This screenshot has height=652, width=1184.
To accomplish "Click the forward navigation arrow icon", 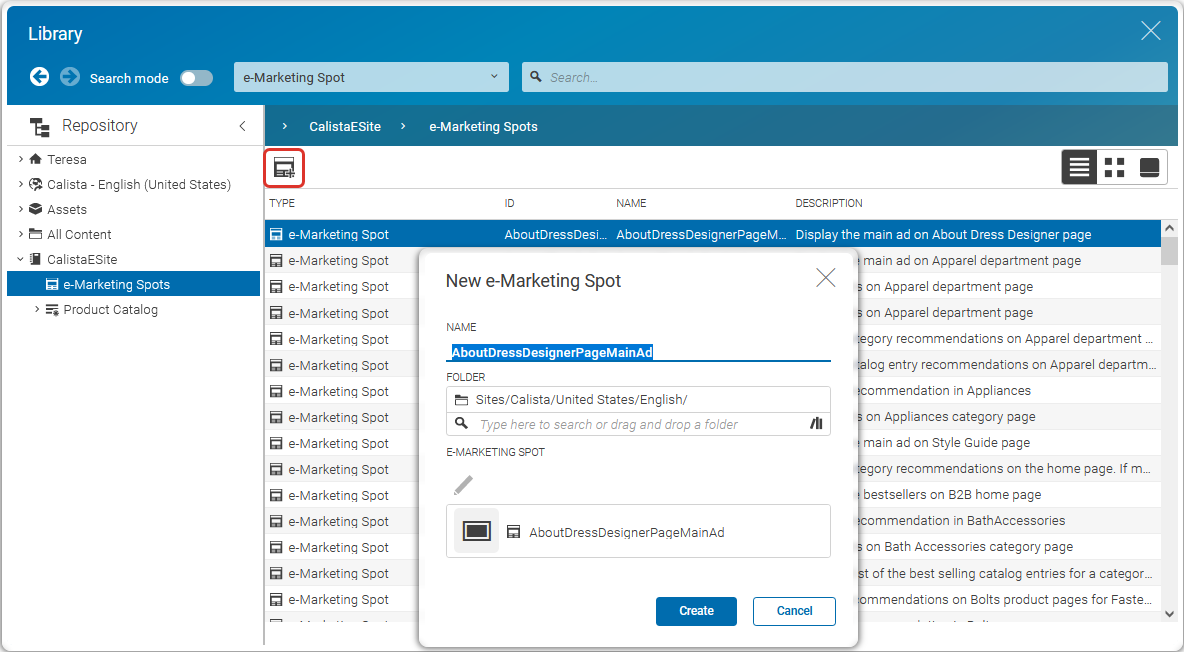I will 68,77.
